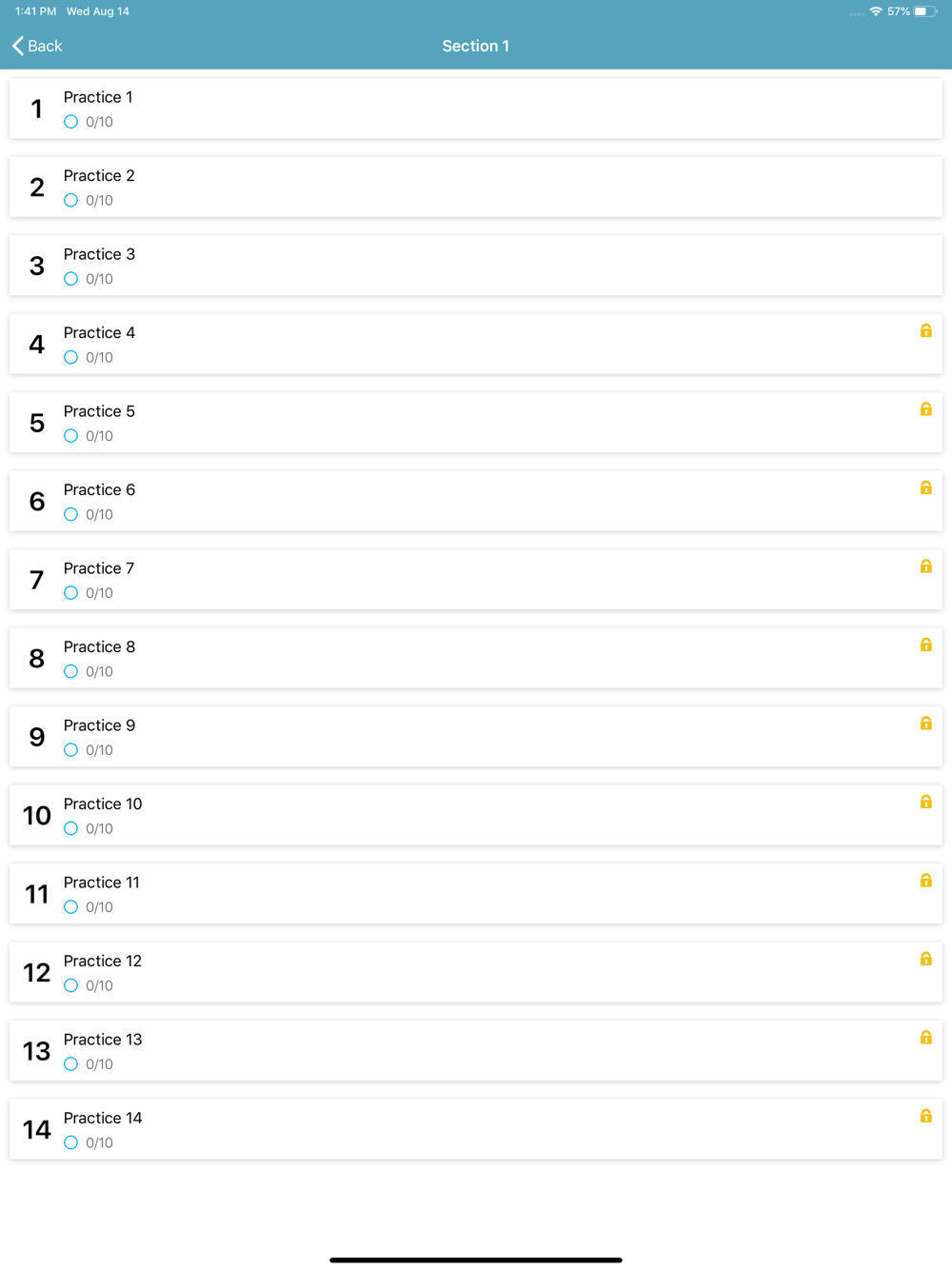952x1270 pixels.
Task: Tap the lock icon on Practice 12
Action: [x=925, y=959]
